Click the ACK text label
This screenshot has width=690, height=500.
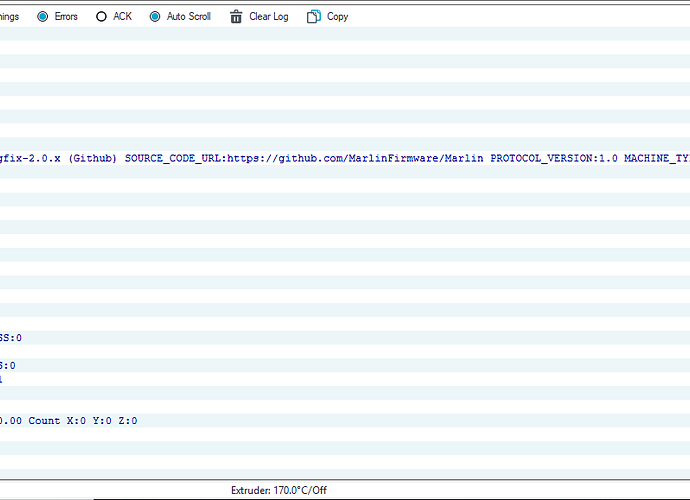tap(122, 17)
